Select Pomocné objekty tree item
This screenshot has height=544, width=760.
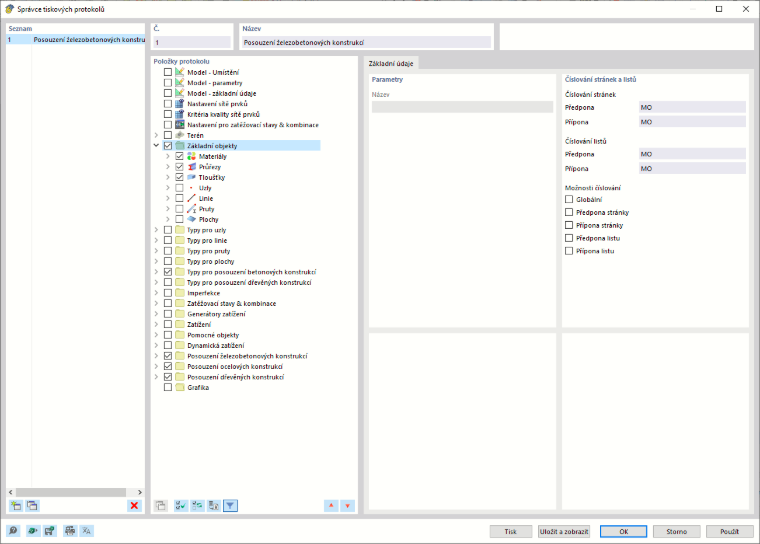point(213,335)
